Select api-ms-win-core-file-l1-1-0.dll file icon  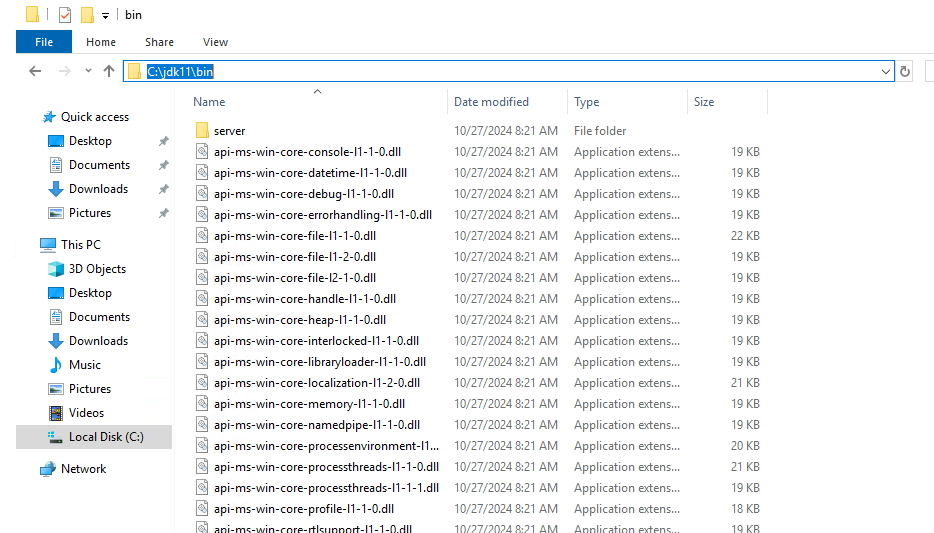point(203,236)
